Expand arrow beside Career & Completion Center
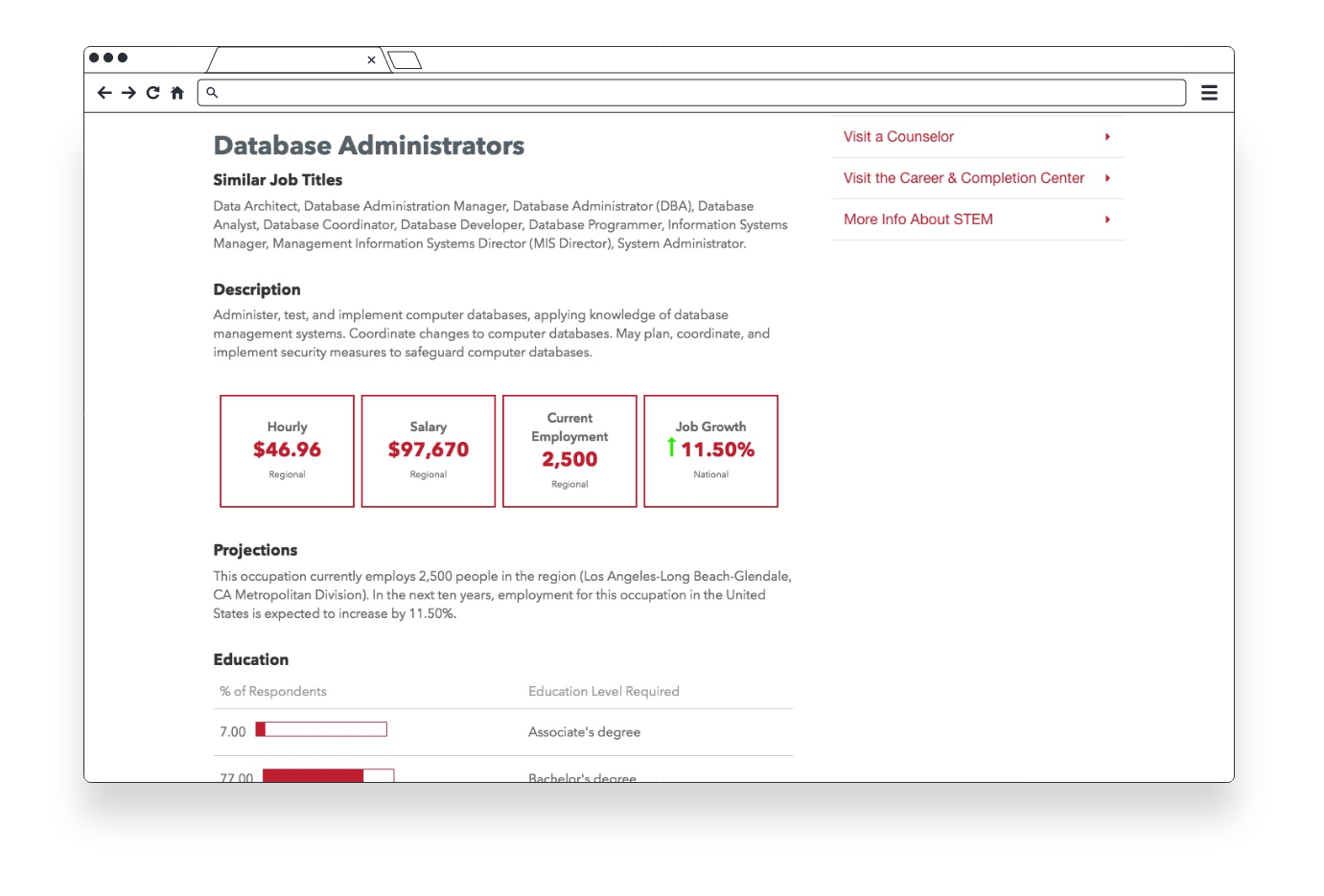The height and width of the screenshot is (896, 1324). tap(1107, 178)
